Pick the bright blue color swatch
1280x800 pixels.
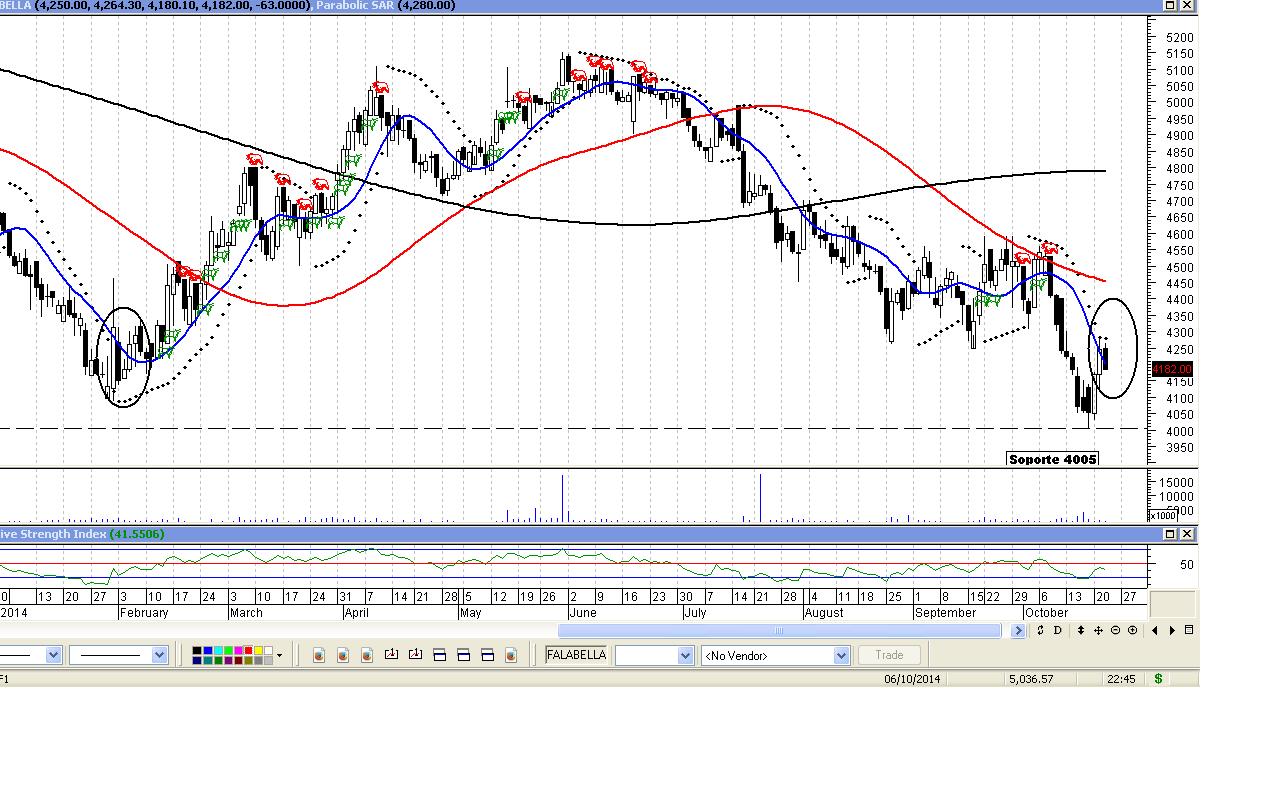[x=208, y=651]
